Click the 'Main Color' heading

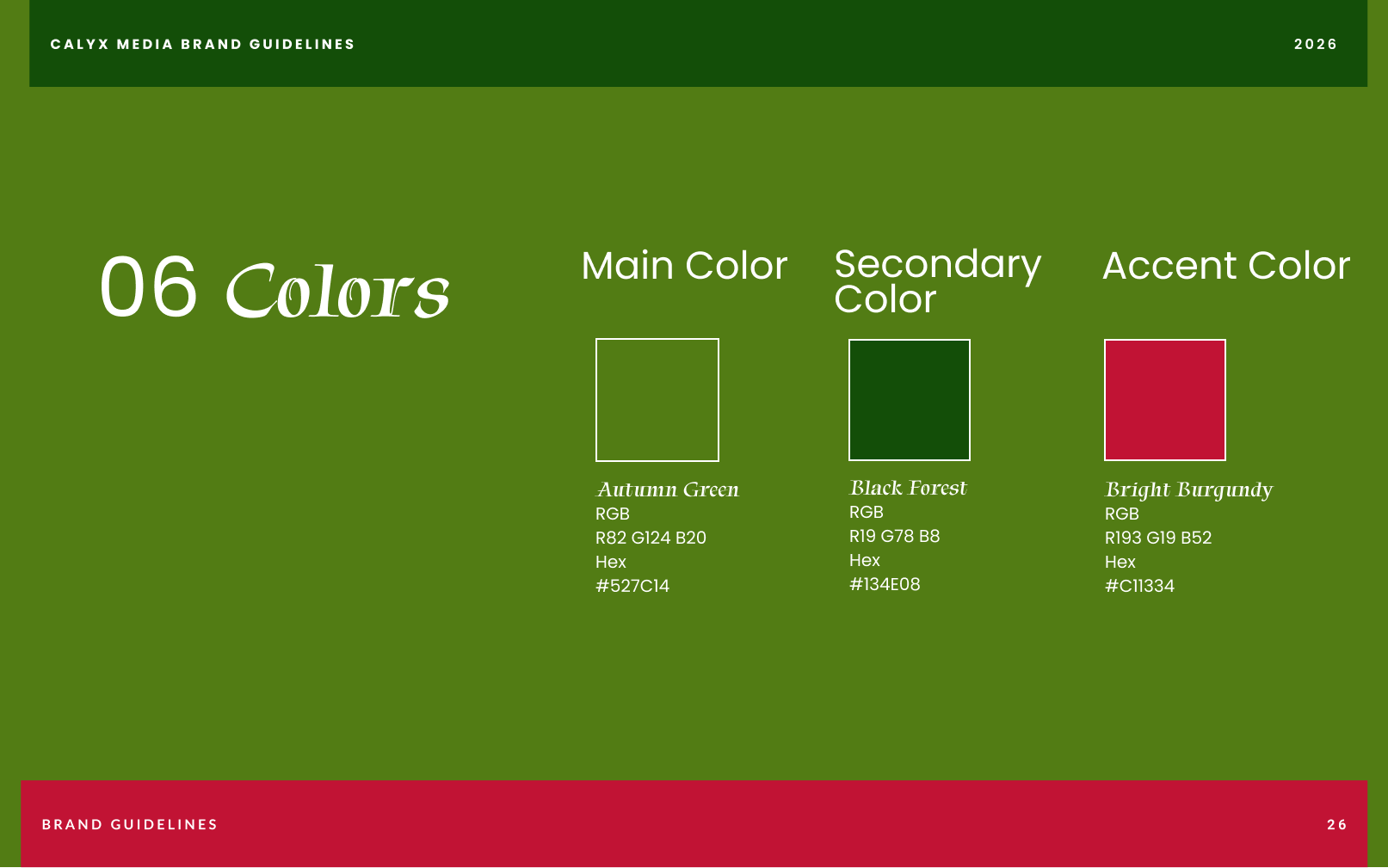click(x=684, y=266)
